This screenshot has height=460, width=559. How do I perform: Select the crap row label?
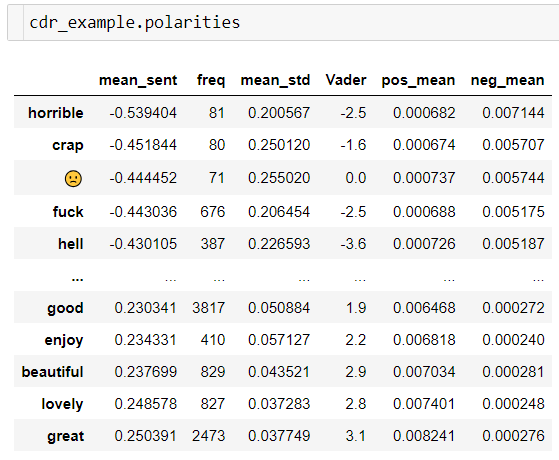(x=68, y=145)
